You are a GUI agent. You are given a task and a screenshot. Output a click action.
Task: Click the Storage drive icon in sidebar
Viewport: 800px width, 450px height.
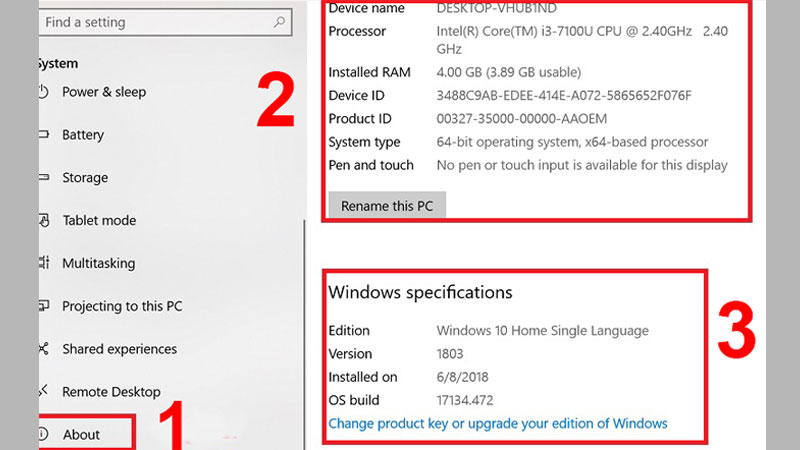[43, 178]
